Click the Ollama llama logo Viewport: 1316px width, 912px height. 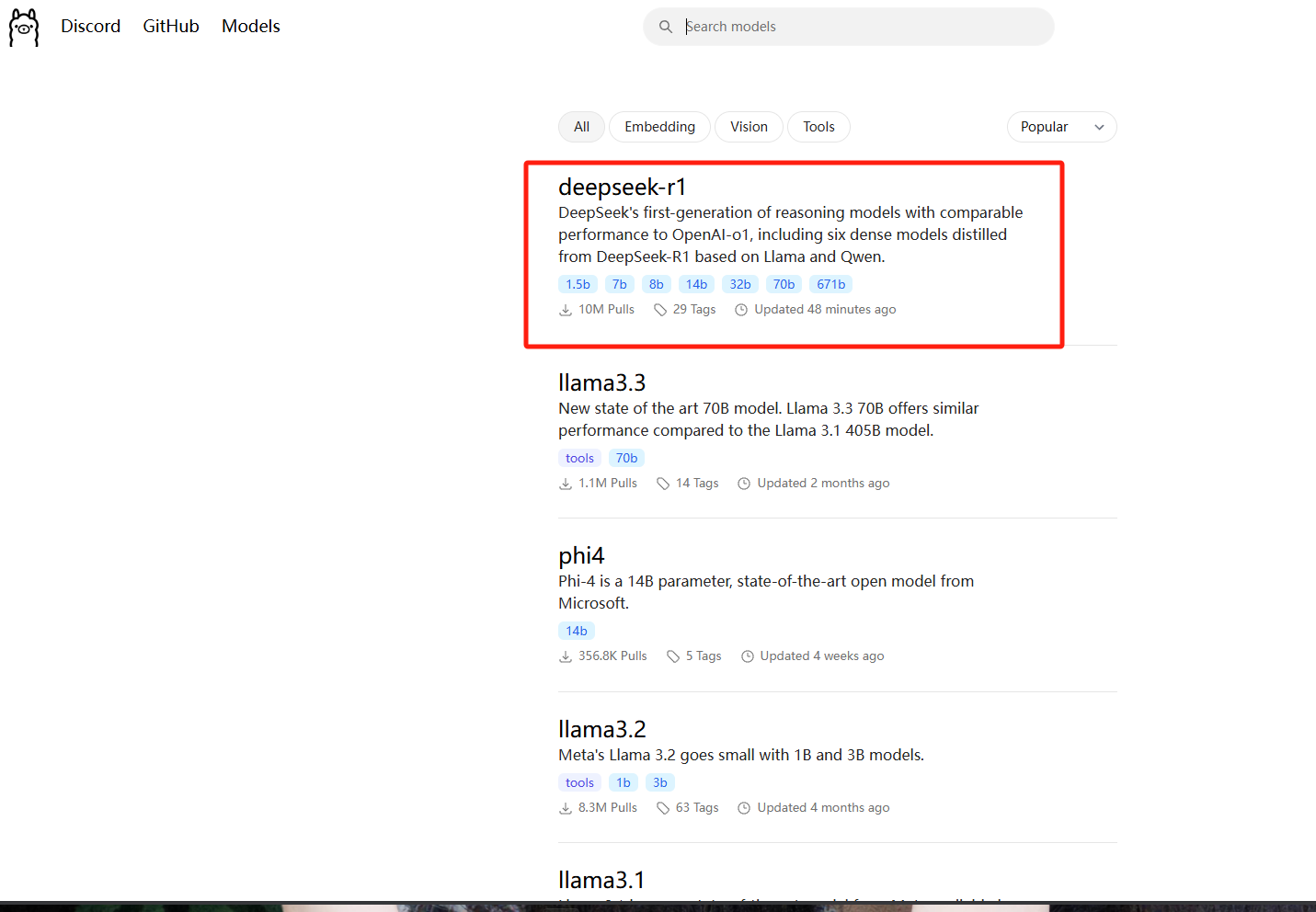click(24, 28)
